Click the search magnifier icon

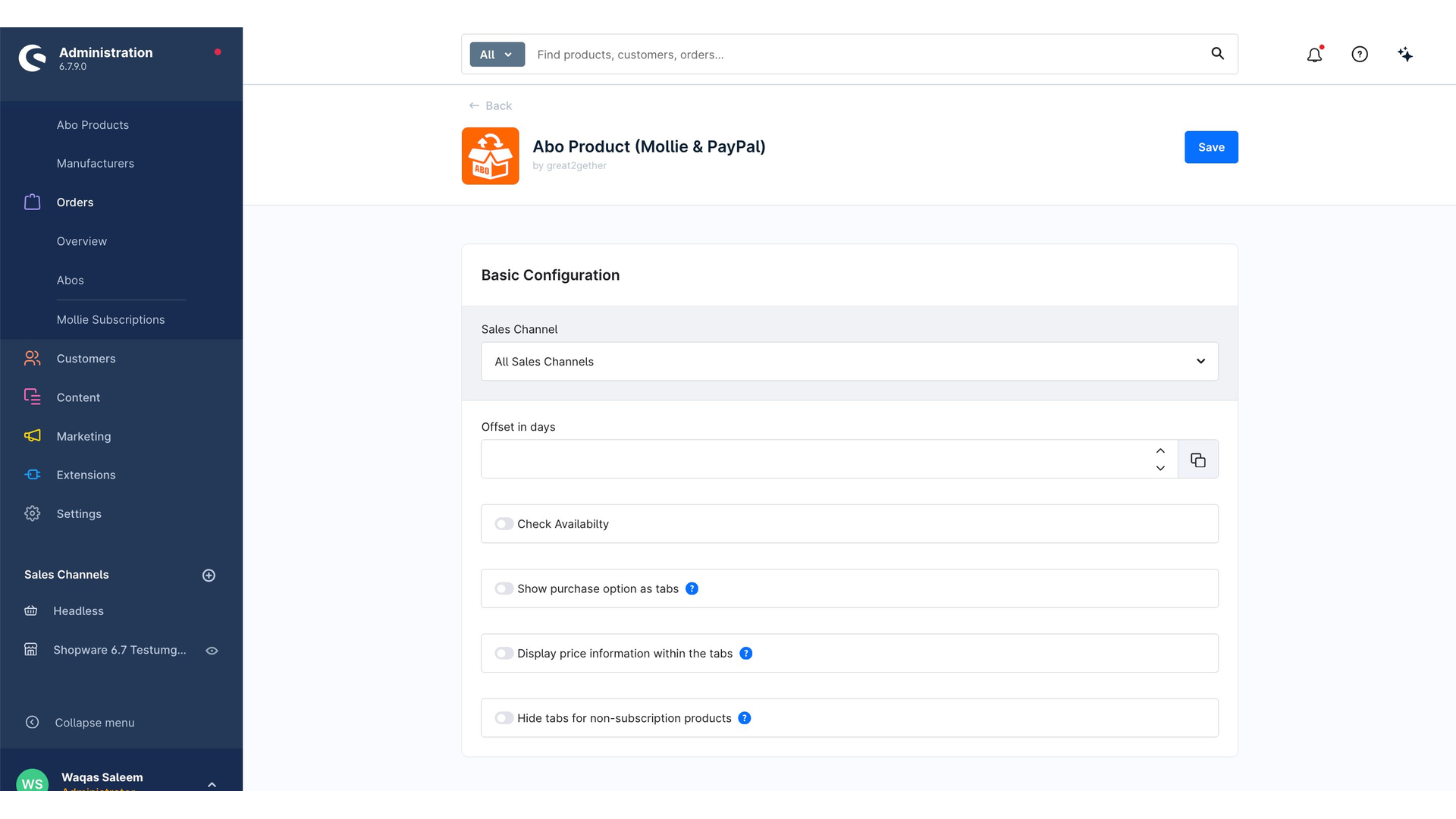pos(1217,53)
